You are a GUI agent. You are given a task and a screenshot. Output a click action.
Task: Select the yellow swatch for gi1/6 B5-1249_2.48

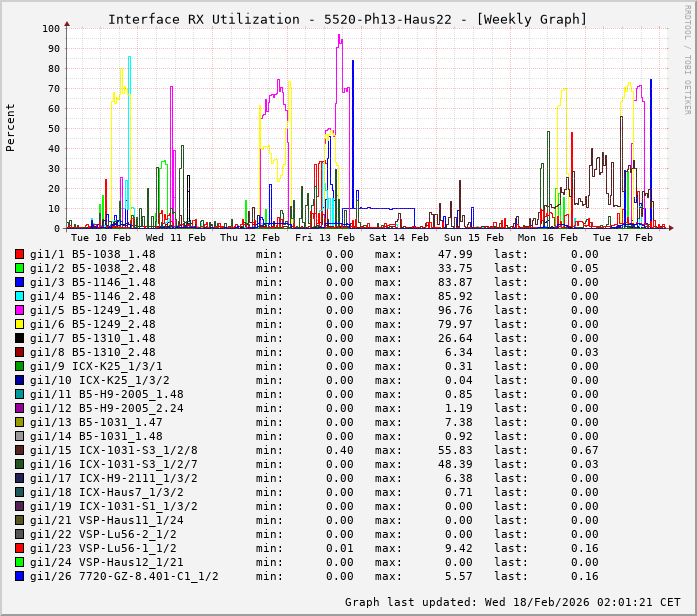[19, 325]
